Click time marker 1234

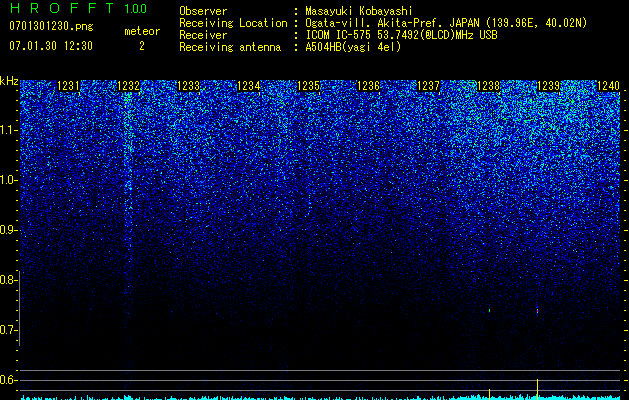(x=249, y=86)
